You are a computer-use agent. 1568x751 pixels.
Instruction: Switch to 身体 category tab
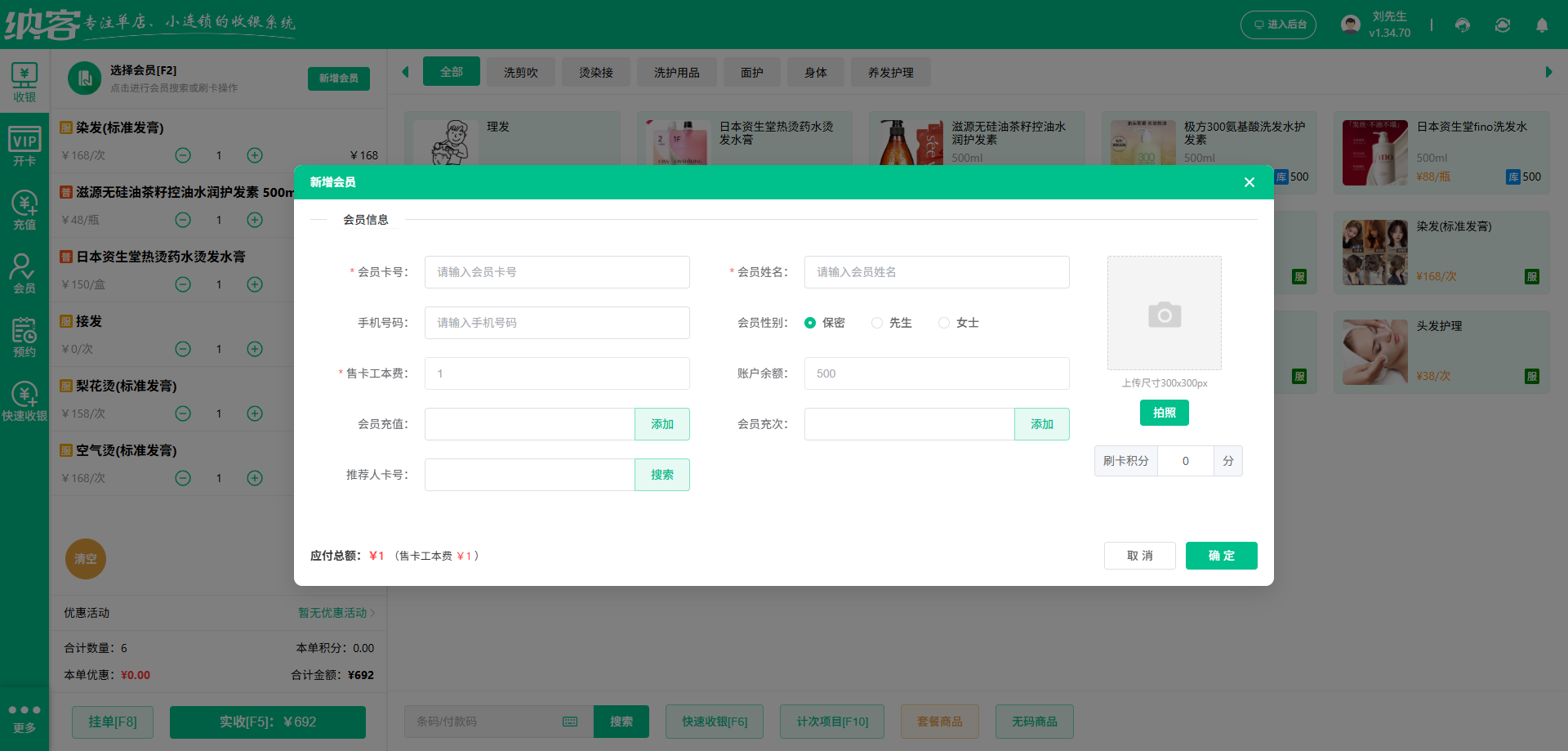pos(816,73)
